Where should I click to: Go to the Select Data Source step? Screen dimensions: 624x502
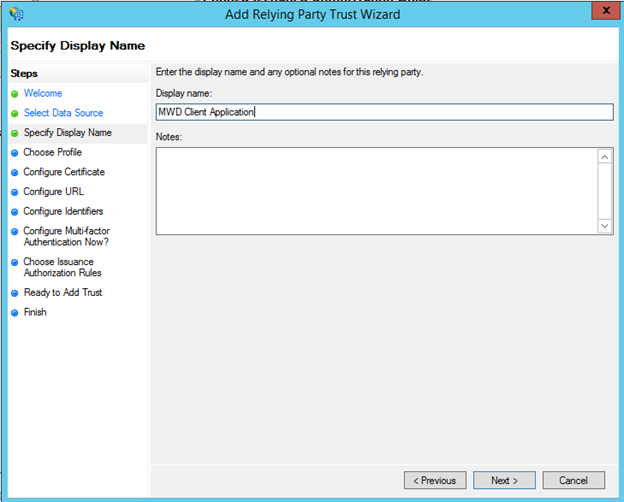pos(63,113)
